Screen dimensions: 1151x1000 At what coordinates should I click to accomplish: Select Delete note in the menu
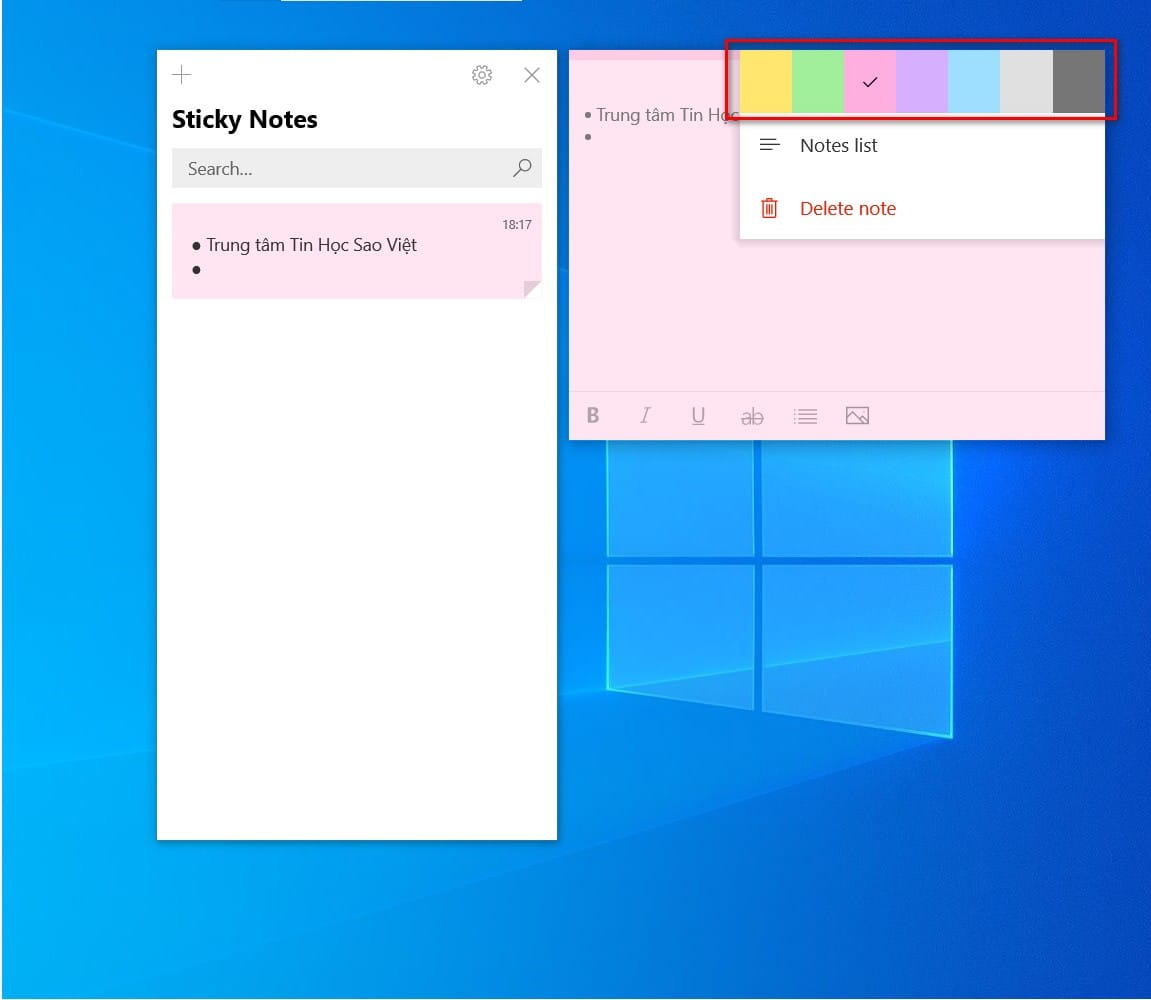(x=922, y=209)
